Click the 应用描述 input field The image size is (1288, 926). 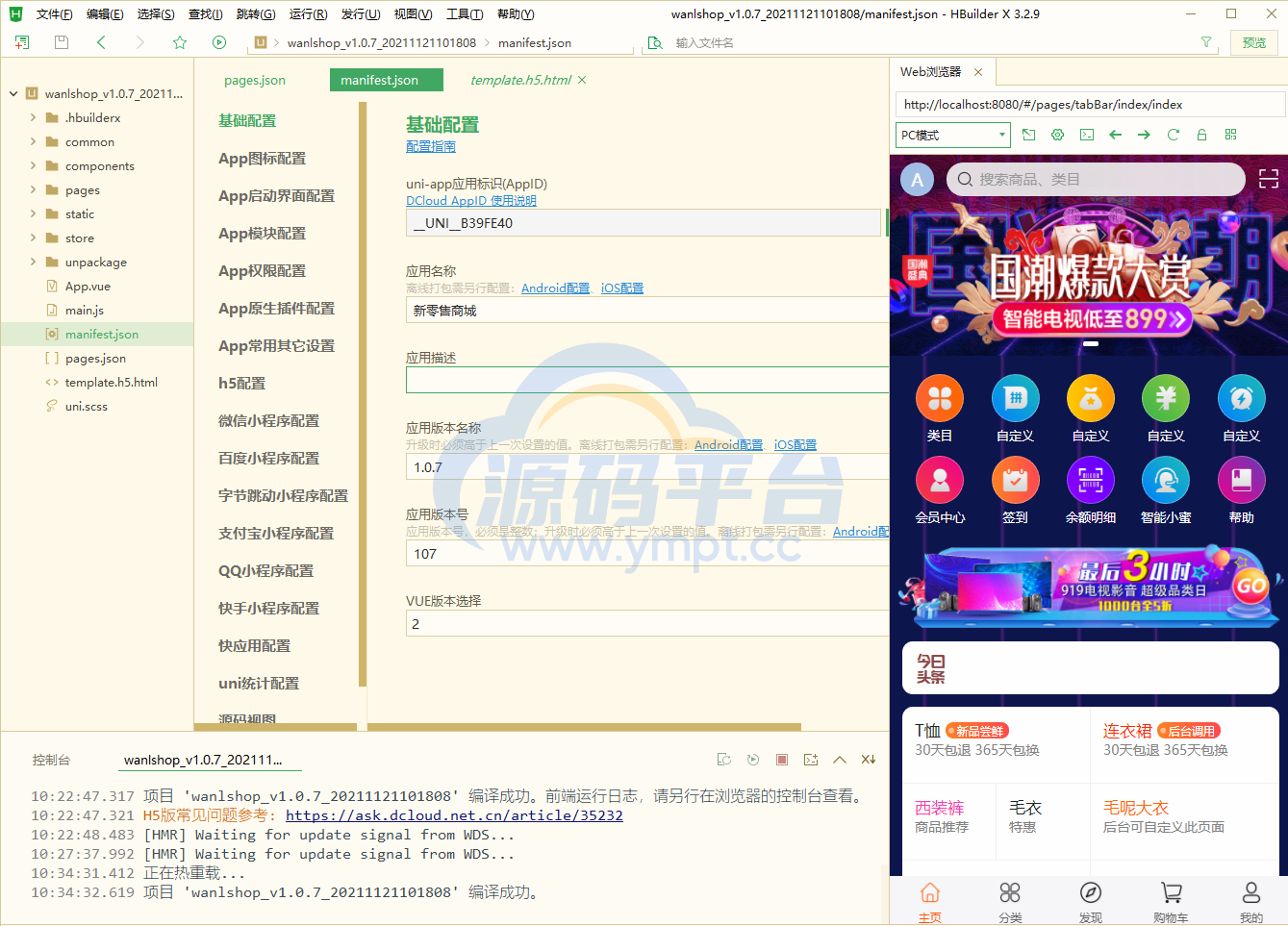click(647, 380)
